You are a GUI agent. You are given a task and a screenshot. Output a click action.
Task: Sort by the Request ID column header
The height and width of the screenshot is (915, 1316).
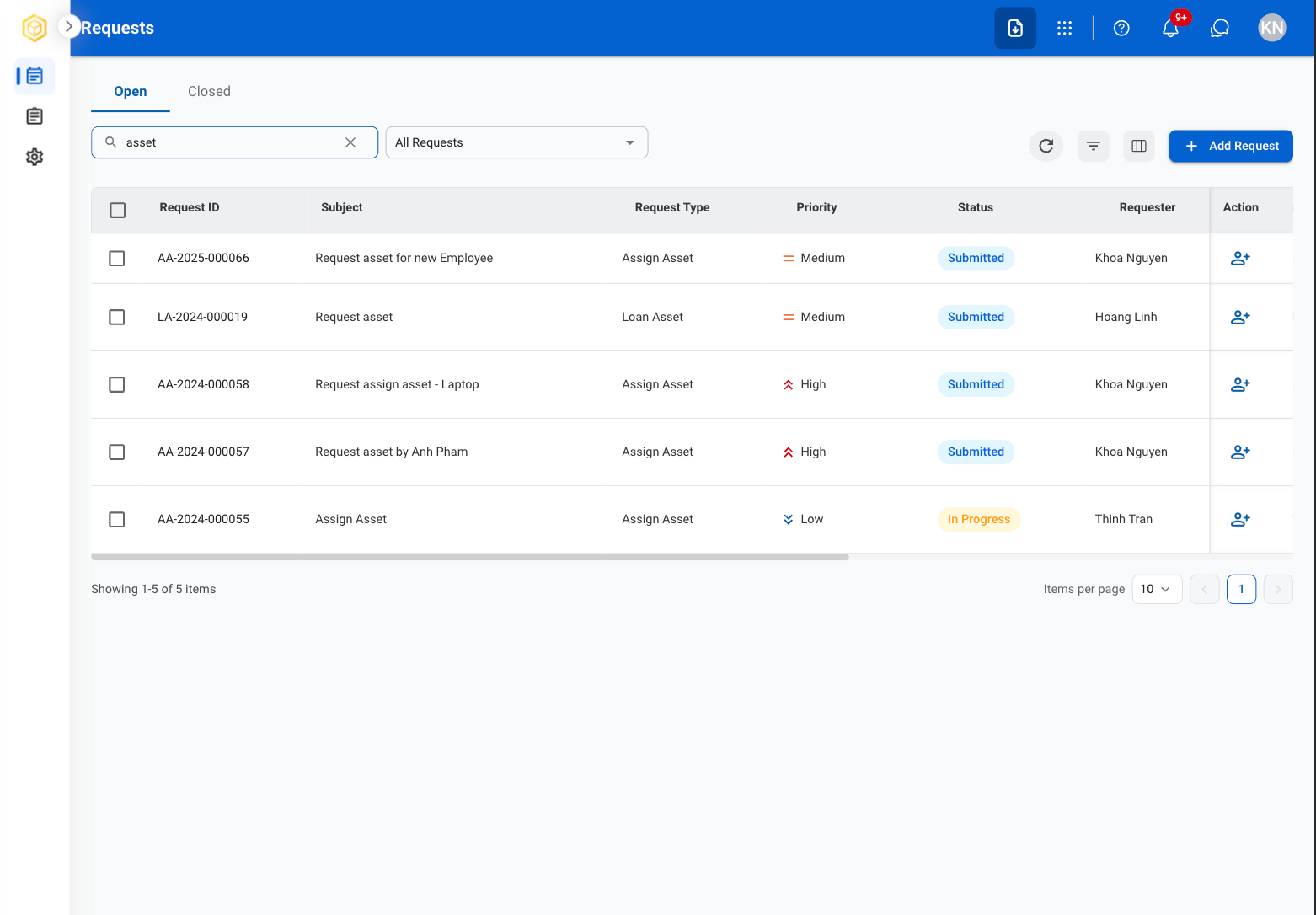pyautogui.click(x=190, y=207)
